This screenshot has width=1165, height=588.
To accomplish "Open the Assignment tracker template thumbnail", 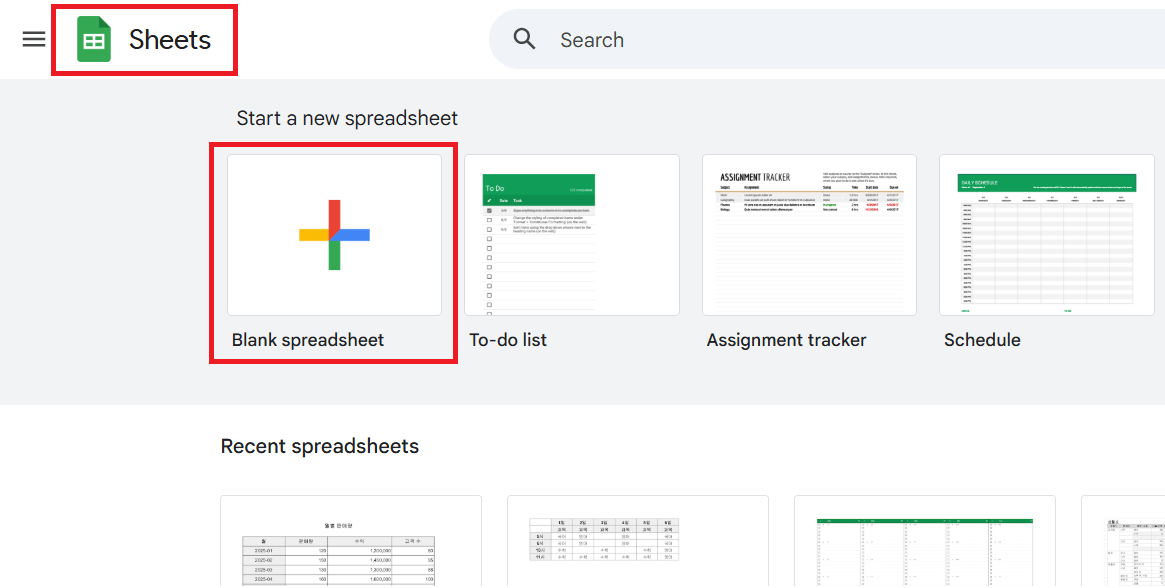I will 809,235.
